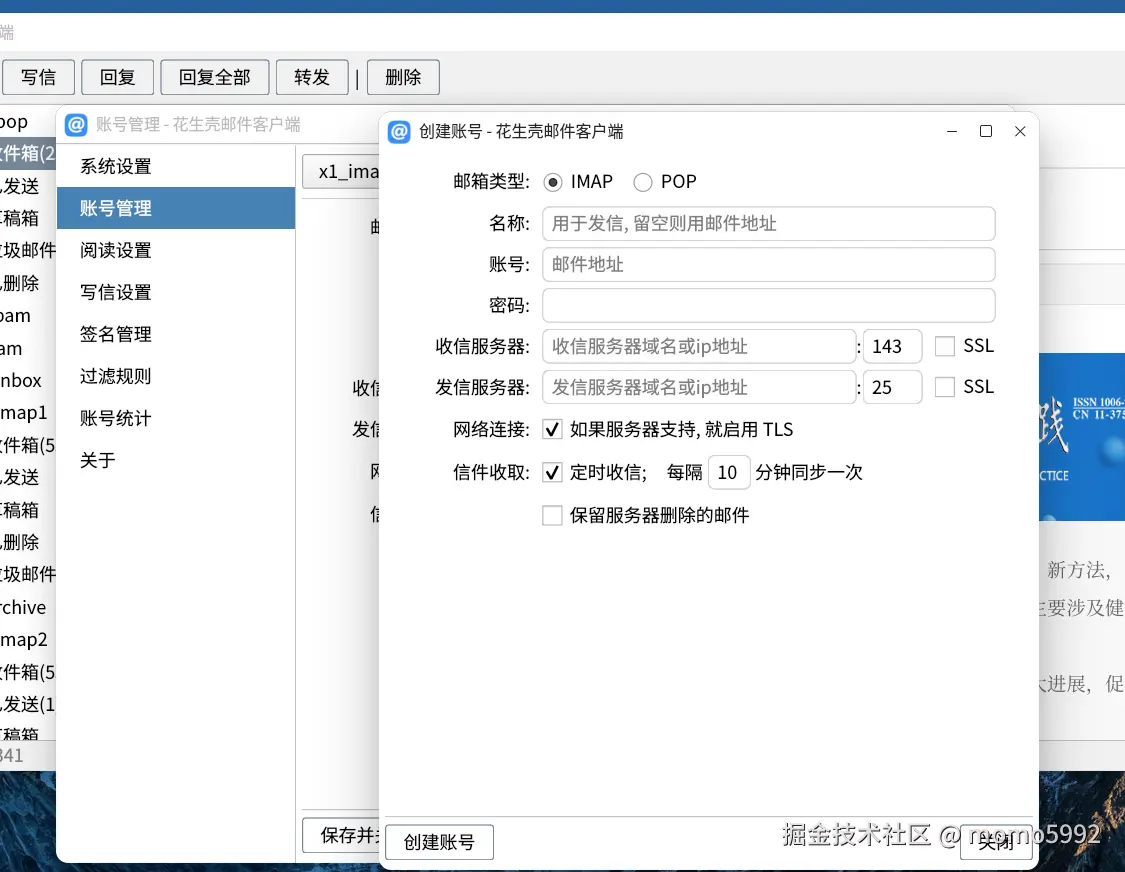Click the @ icon on 账号管理 window title bar
Image resolution: width=1125 pixels, height=872 pixels.
[75, 124]
